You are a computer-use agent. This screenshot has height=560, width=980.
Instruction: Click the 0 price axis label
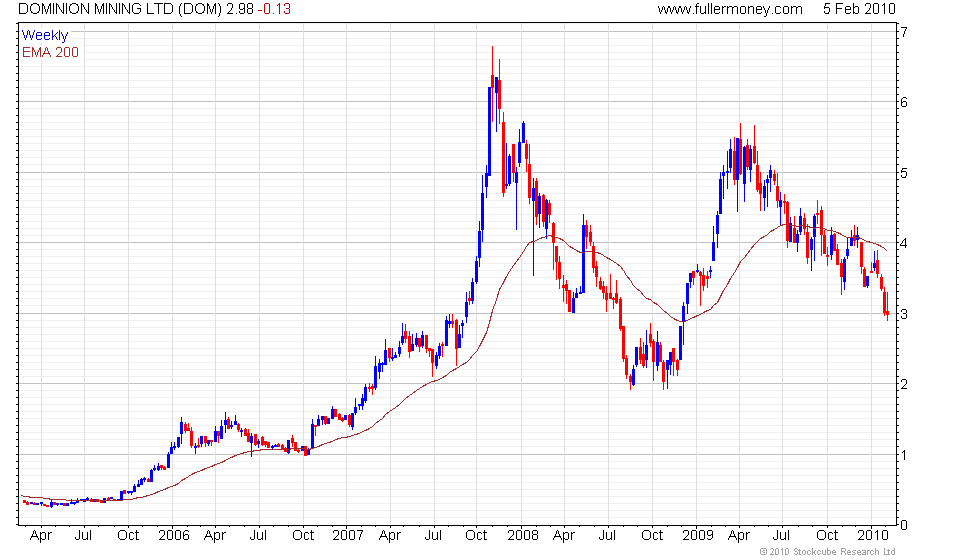tap(904, 525)
